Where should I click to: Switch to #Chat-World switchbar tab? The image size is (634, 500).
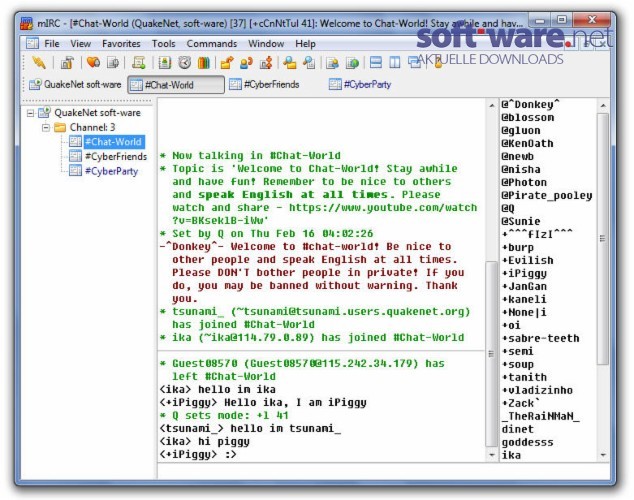point(176,84)
